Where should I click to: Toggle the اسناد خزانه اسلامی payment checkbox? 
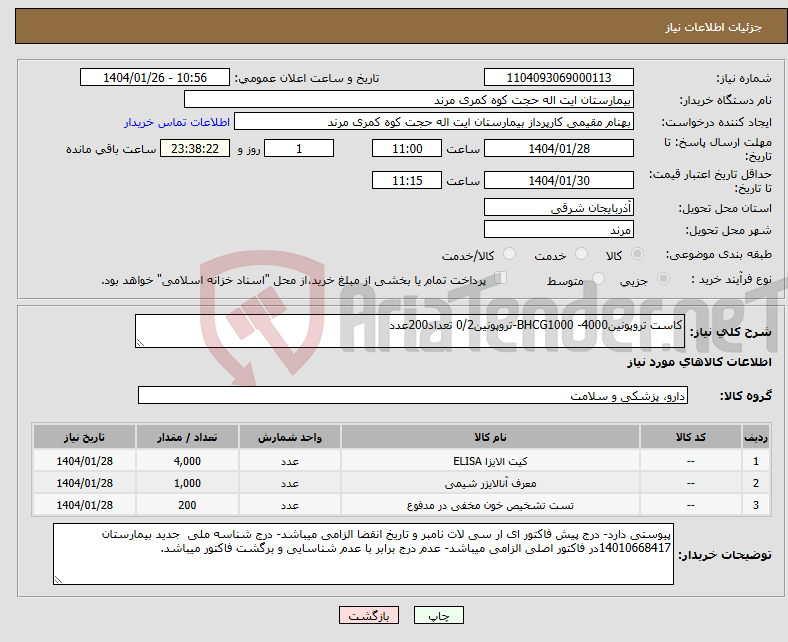pos(501,278)
